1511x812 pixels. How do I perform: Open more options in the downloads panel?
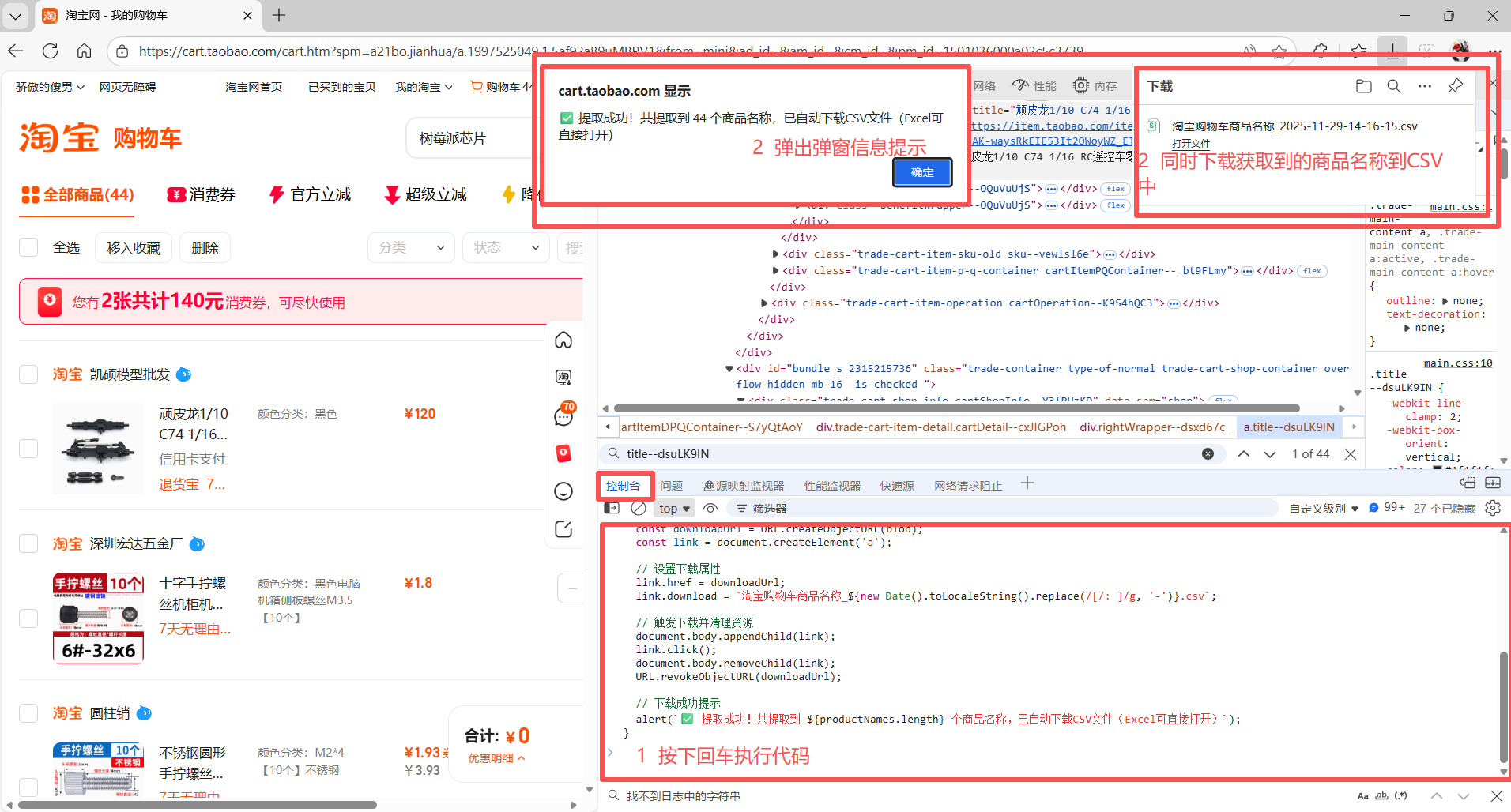[x=1424, y=86]
